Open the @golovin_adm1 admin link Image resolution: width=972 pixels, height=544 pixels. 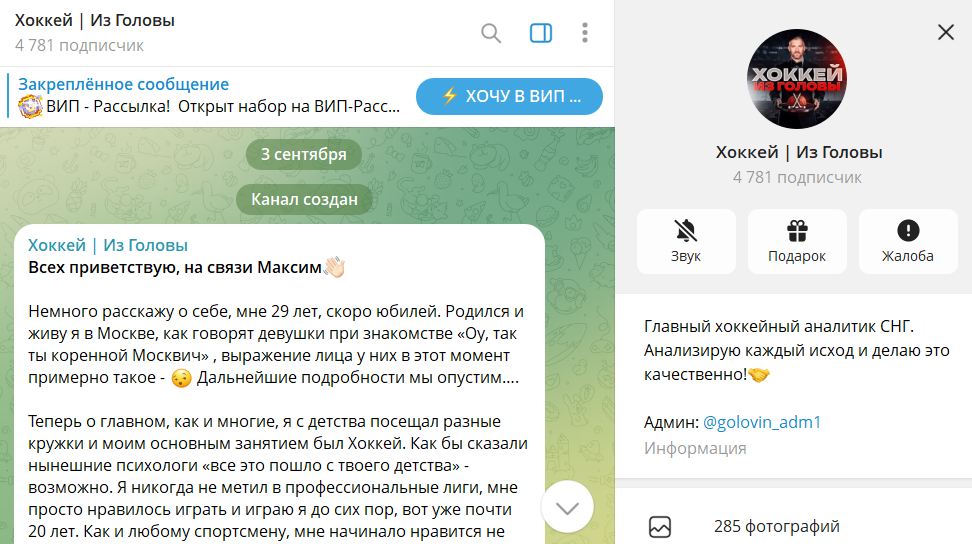[762, 422]
